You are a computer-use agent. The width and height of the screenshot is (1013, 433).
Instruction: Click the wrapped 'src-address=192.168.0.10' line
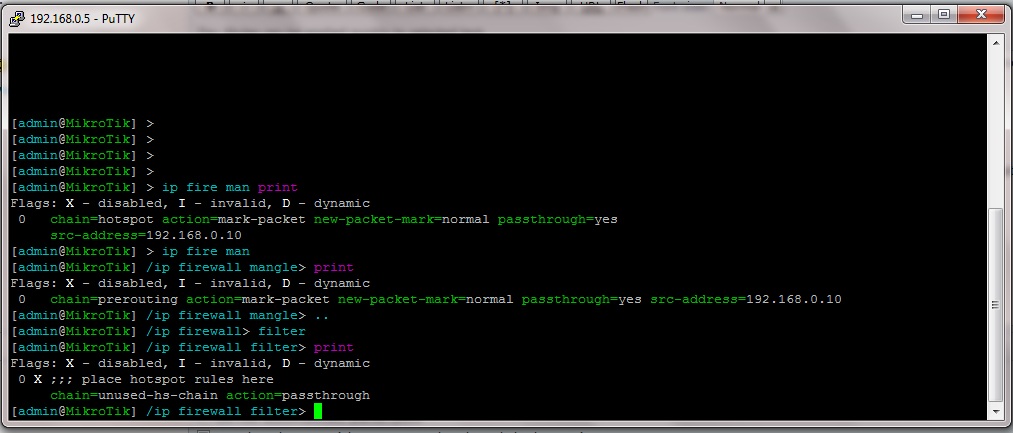pos(146,235)
